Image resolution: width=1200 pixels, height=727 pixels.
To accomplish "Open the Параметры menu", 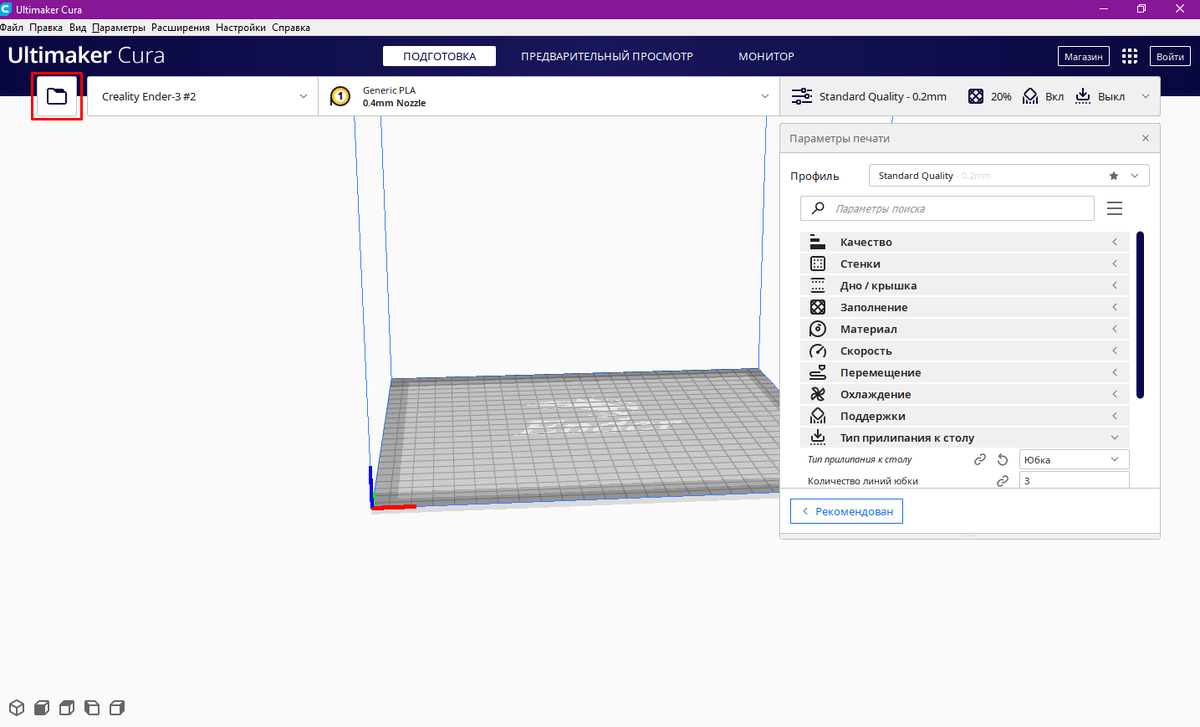I will point(119,27).
